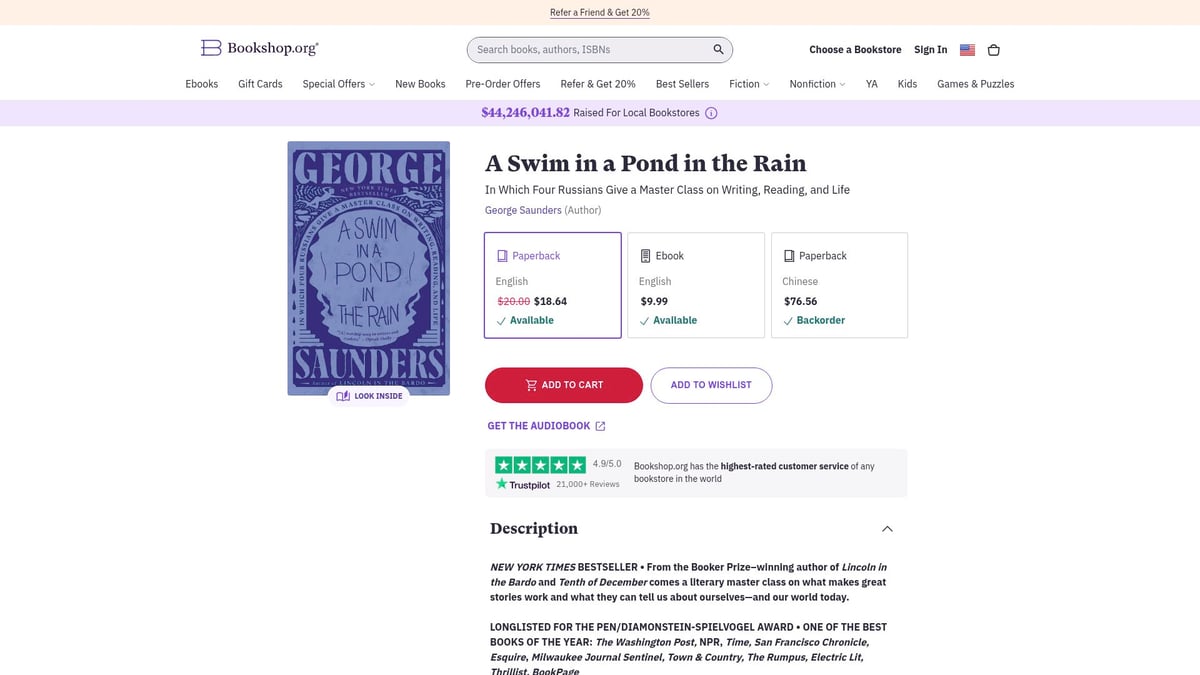Screen dimensions: 1200x675
Task: Open the shopping cart icon
Action: [x=993, y=49]
